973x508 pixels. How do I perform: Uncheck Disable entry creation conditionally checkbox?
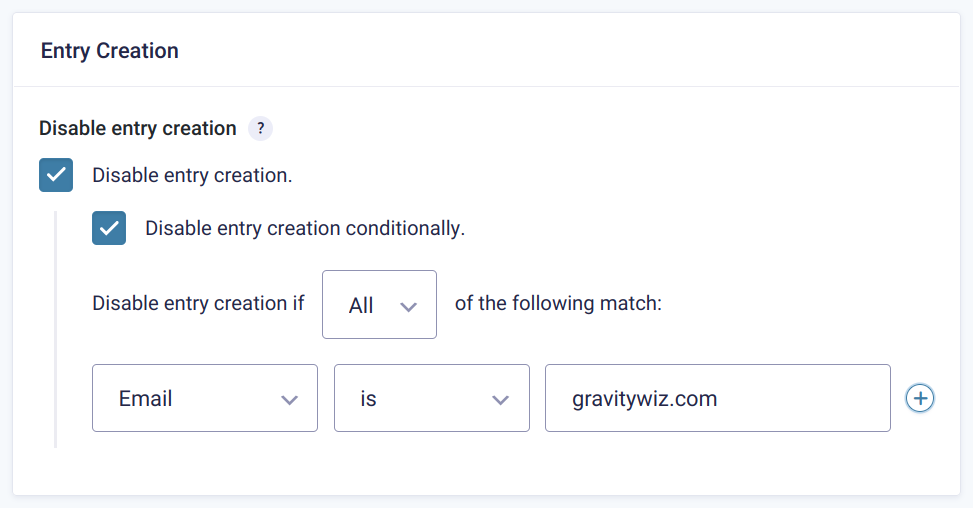[x=109, y=228]
